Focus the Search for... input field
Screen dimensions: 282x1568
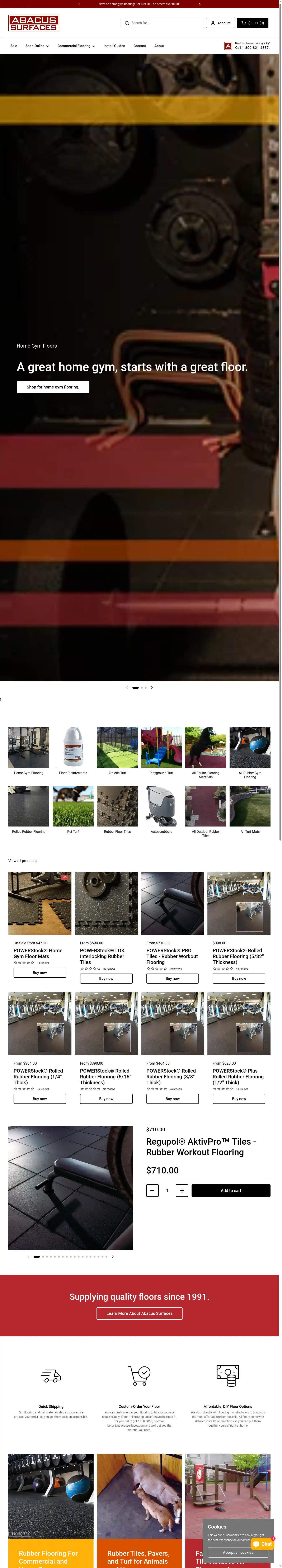(163, 23)
